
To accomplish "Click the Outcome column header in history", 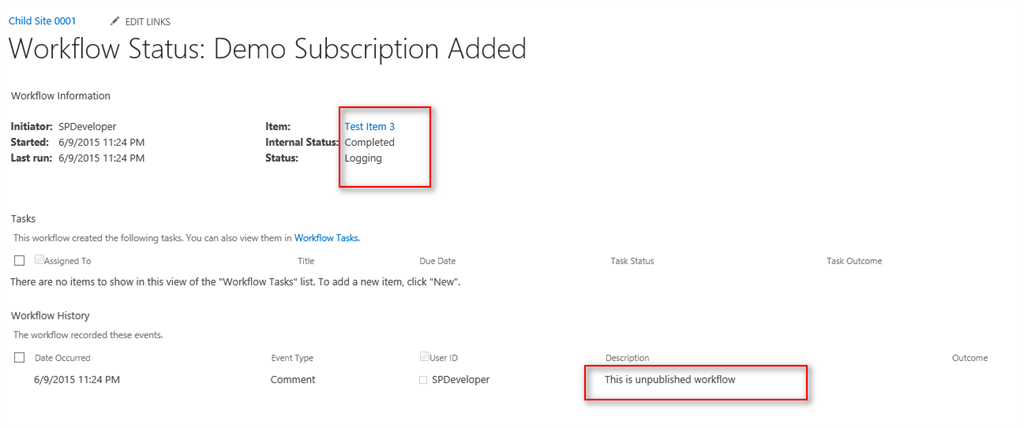I will (x=969, y=358).
